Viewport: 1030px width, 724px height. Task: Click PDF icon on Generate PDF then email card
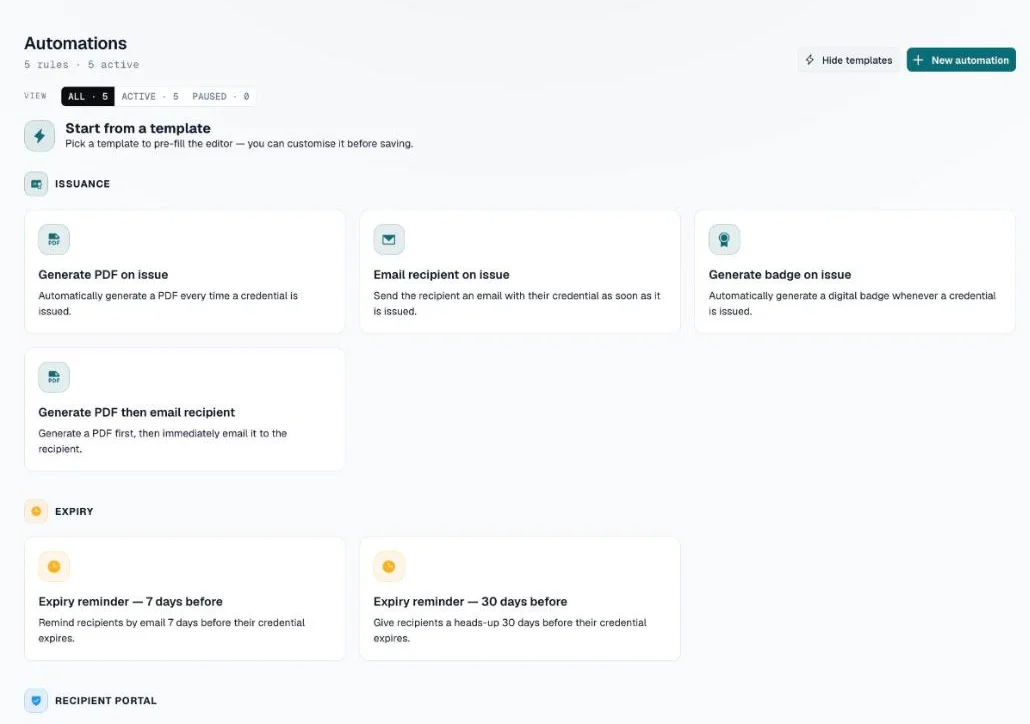tap(54, 377)
